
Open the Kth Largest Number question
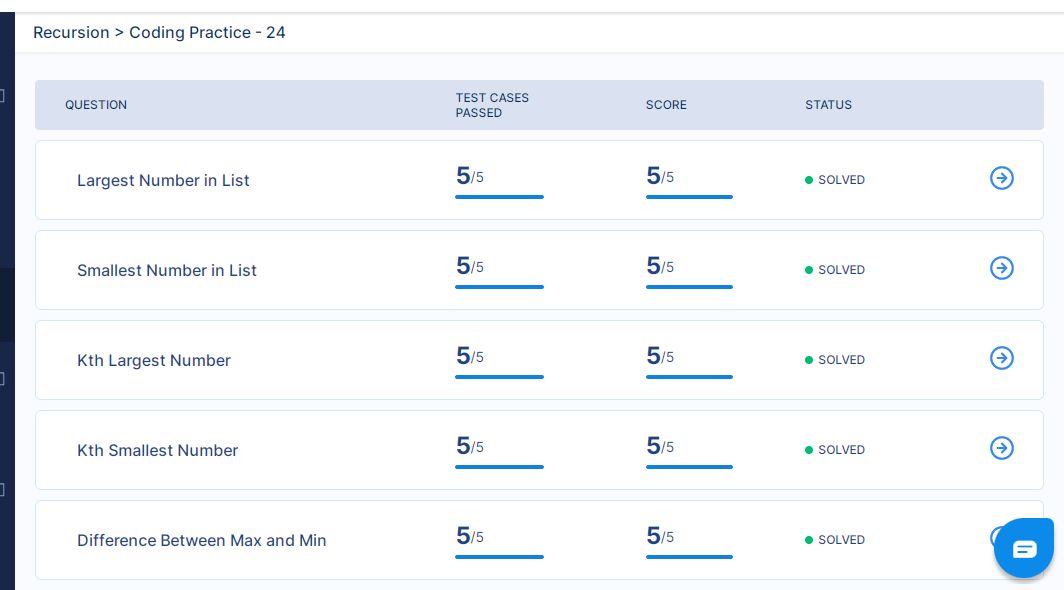[154, 361]
